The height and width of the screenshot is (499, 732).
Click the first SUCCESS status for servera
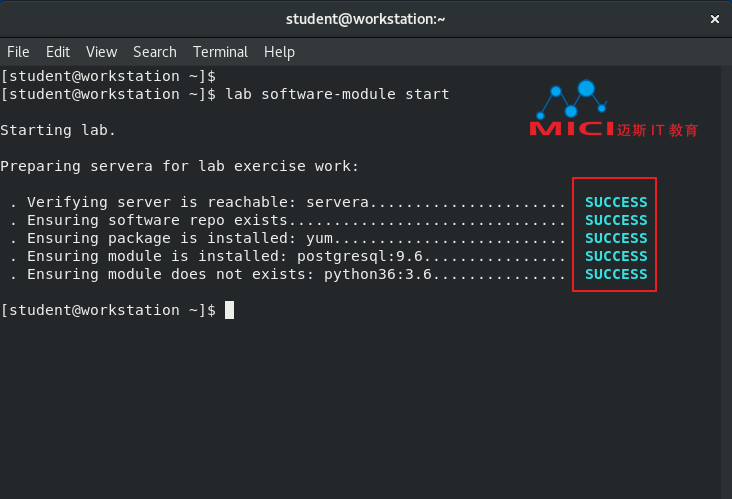pyautogui.click(x=616, y=202)
